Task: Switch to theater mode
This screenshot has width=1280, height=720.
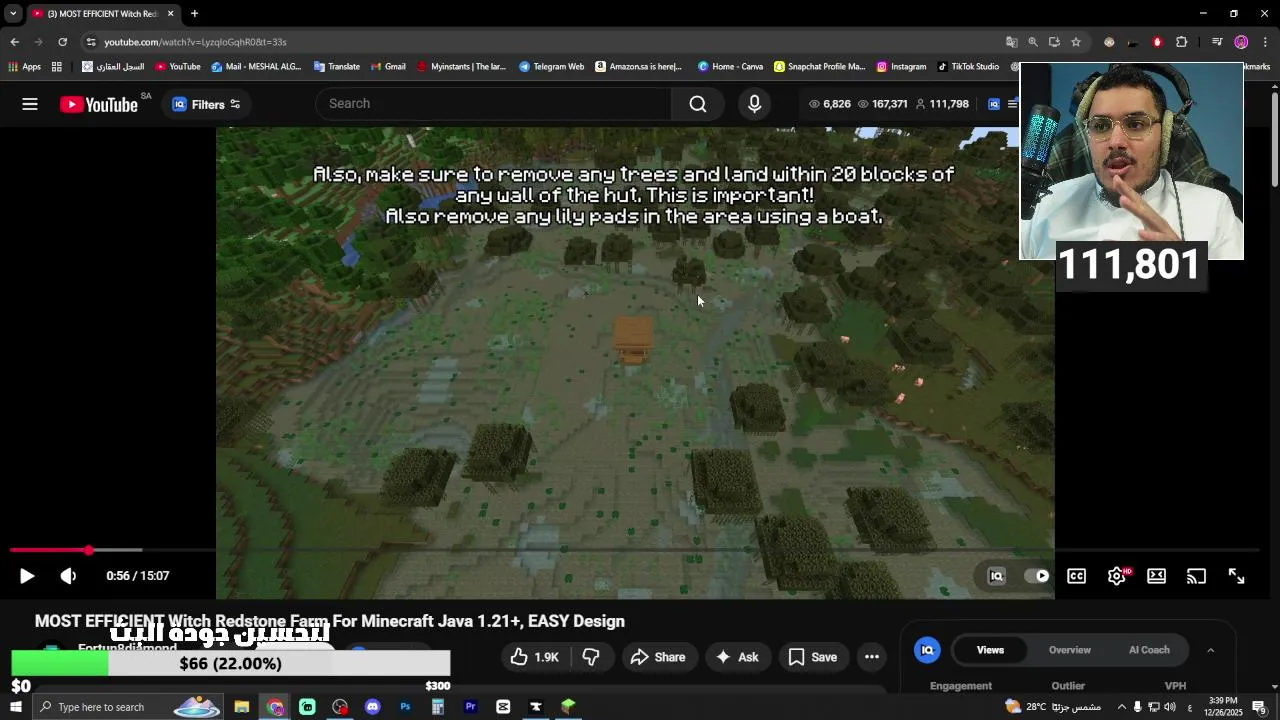Action: point(1156,576)
